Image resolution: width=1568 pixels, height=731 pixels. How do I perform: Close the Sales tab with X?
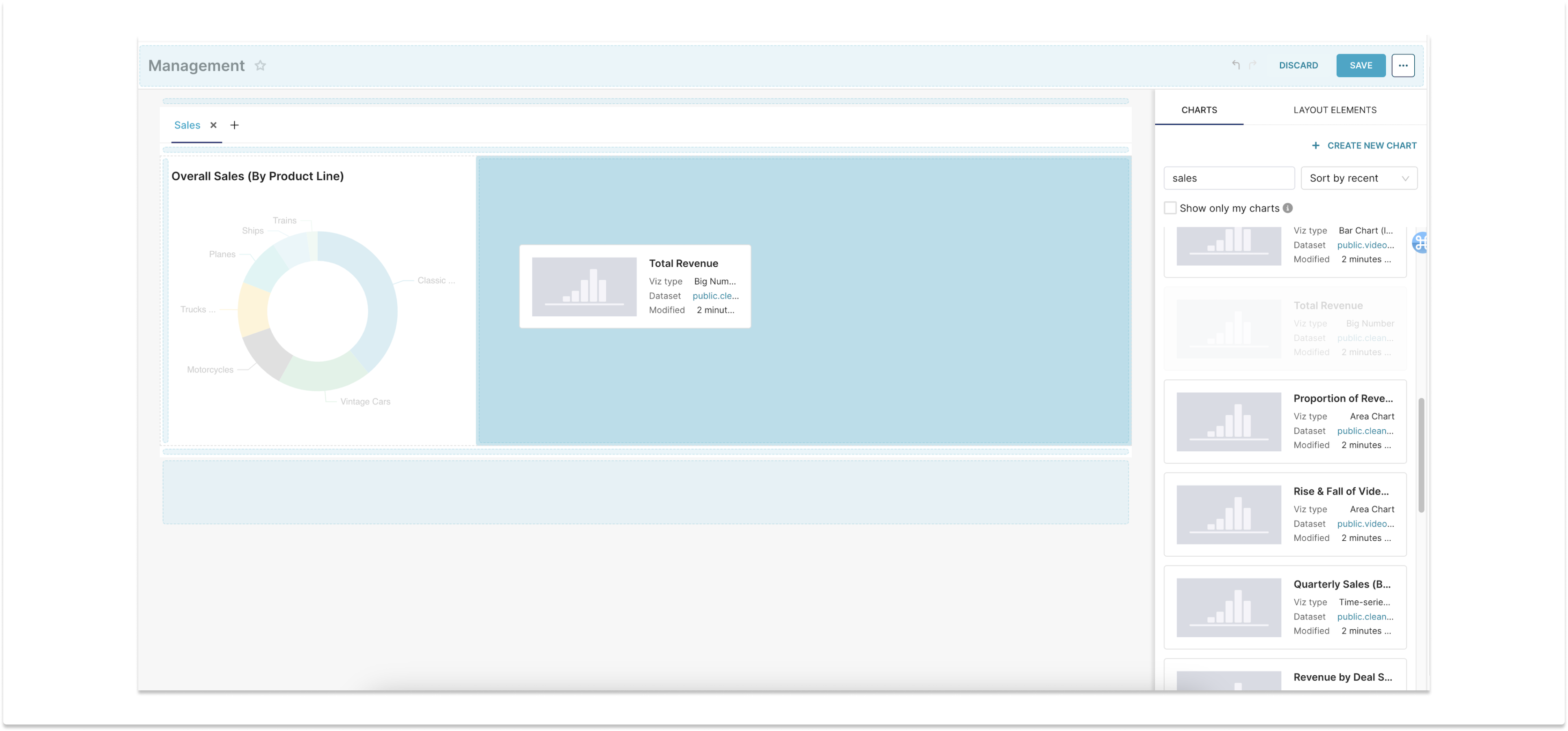point(213,125)
